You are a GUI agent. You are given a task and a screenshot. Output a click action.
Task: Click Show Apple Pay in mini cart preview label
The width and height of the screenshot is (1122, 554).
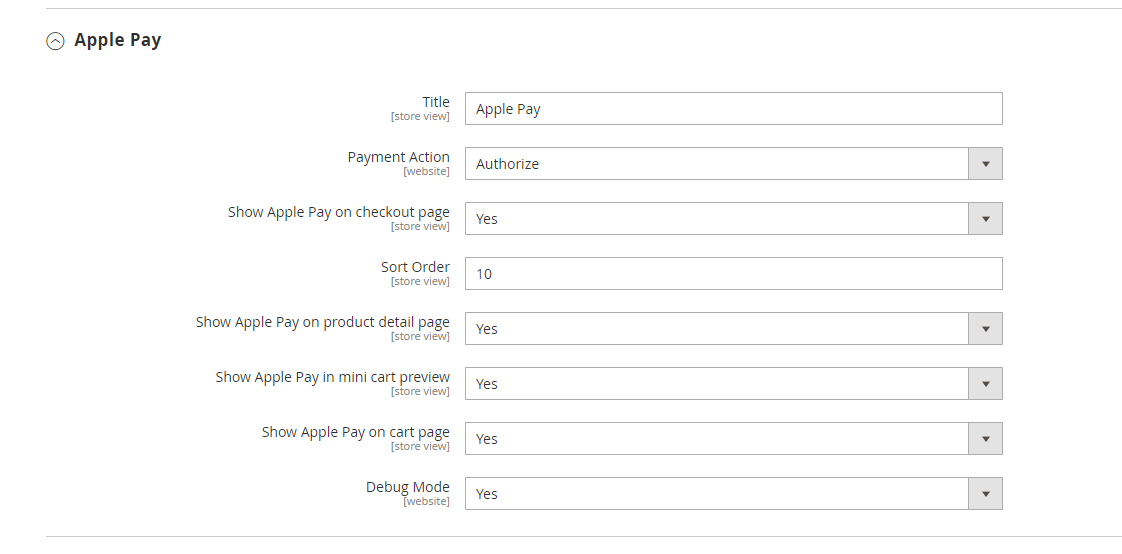click(x=332, y=377)
